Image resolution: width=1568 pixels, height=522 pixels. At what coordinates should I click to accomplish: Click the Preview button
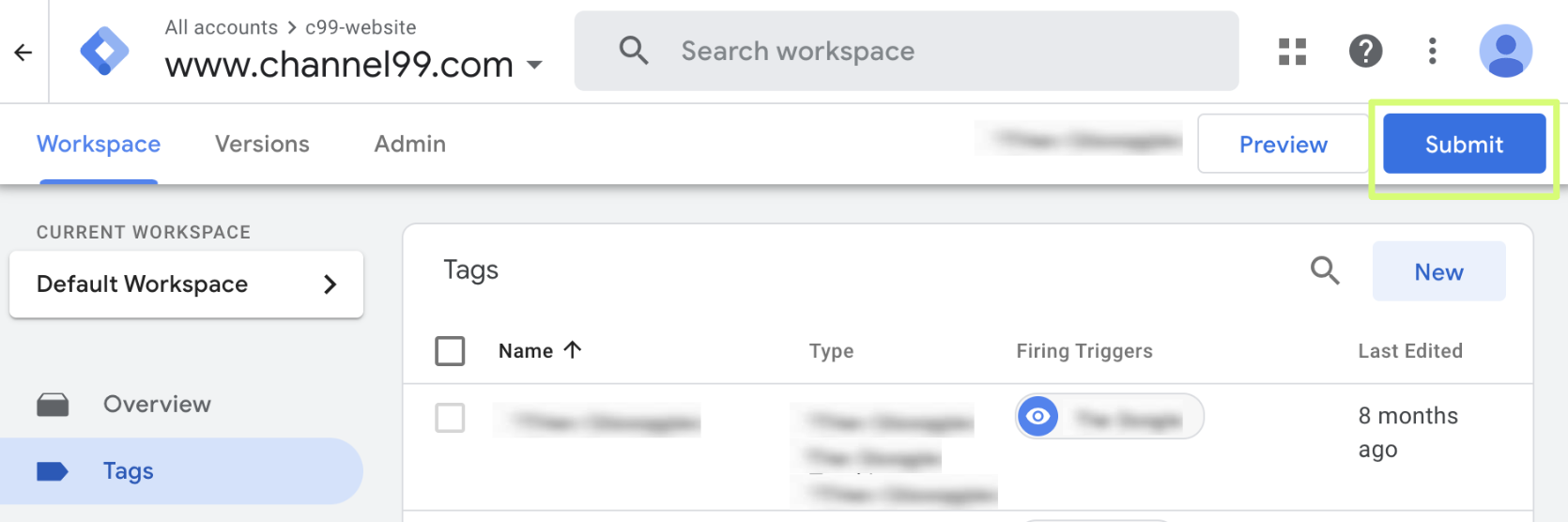click(x=1283, y=144)
